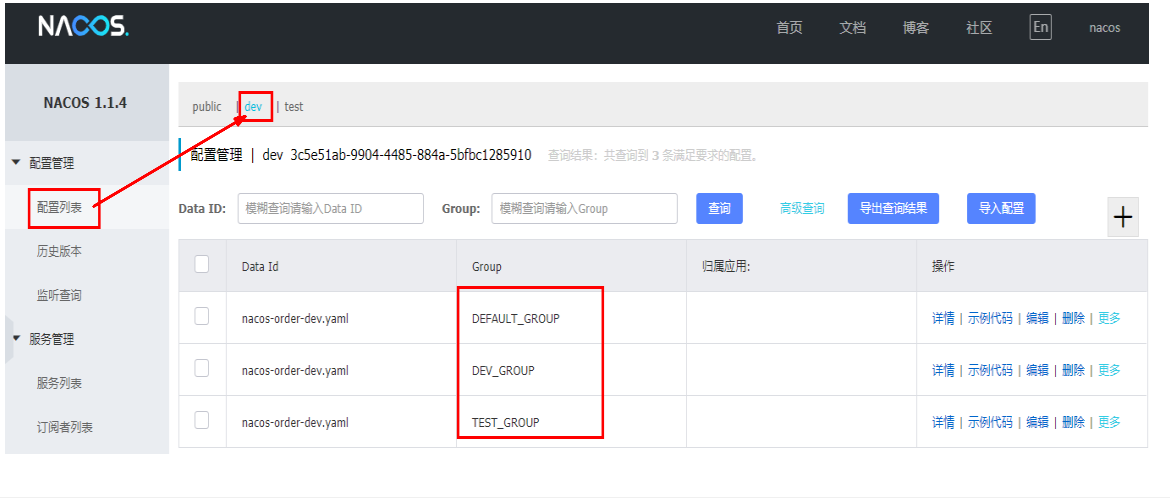
Task: Open 历史版本 in the sidebar
Action: (x=59, y=252)
